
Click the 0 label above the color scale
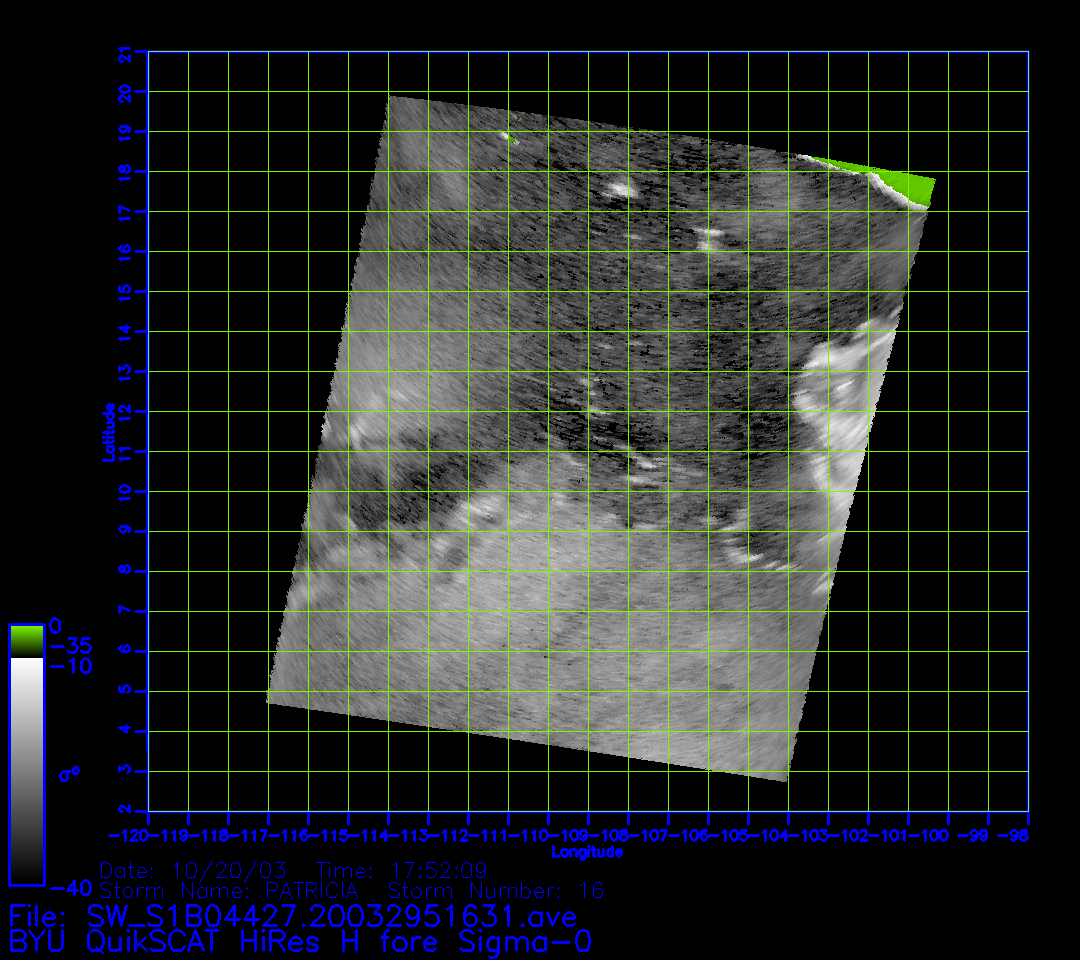pos(55,626)
